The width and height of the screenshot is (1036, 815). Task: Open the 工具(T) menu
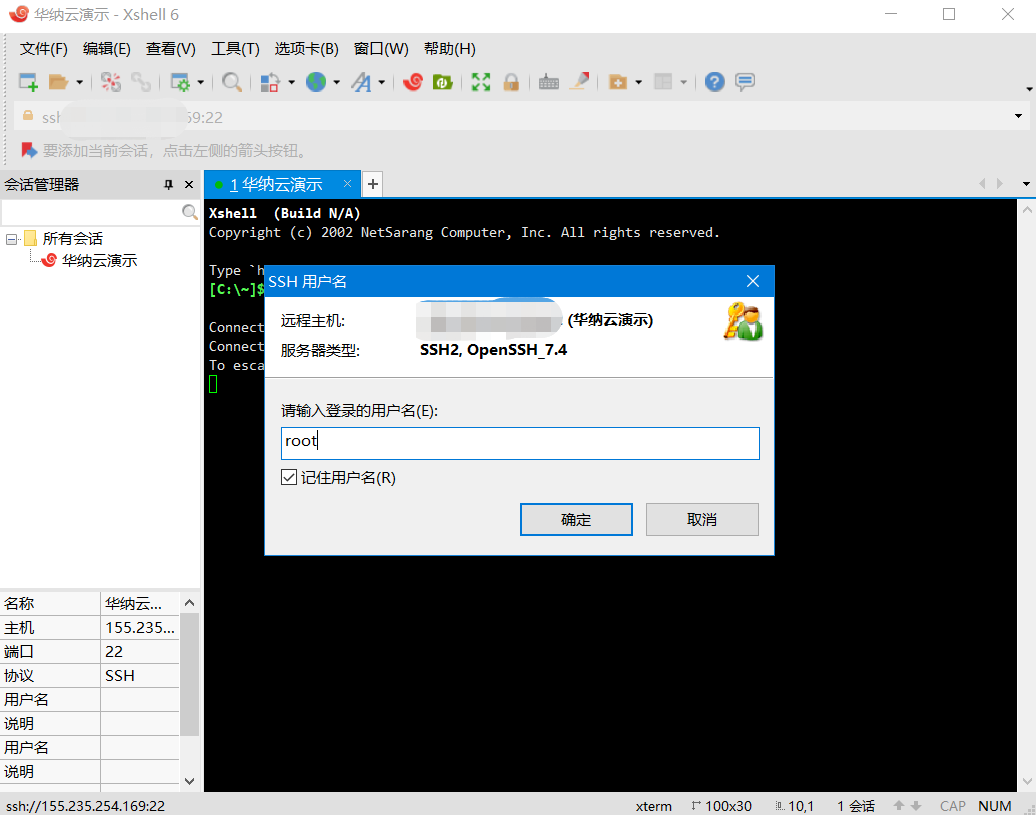point(235,49)
